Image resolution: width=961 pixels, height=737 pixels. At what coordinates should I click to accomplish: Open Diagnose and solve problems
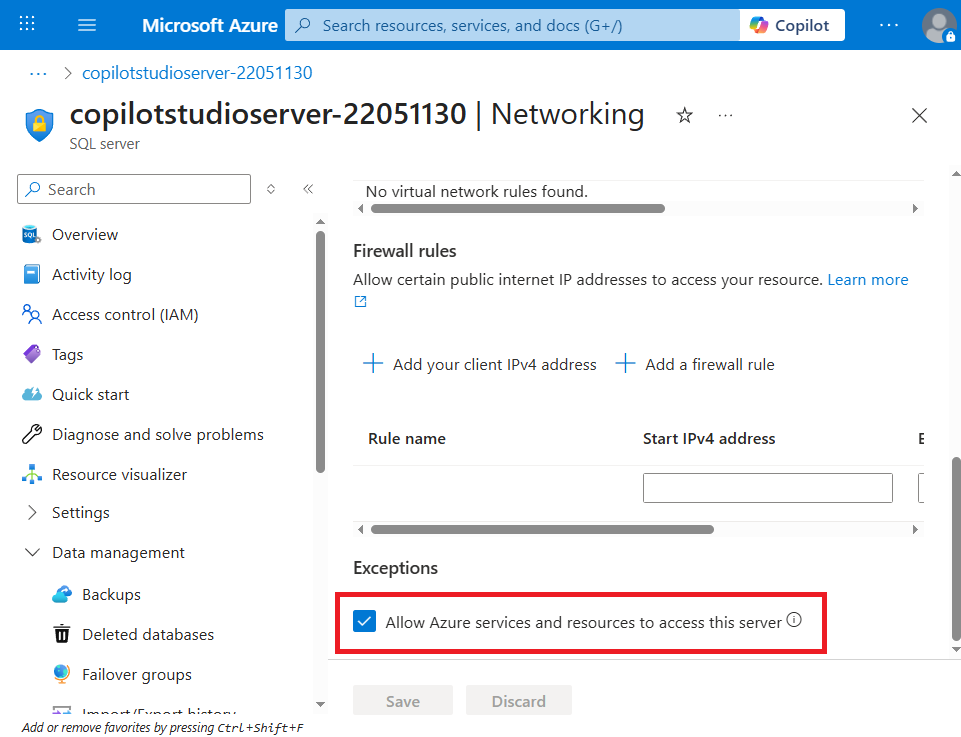(x=157, y=435)
